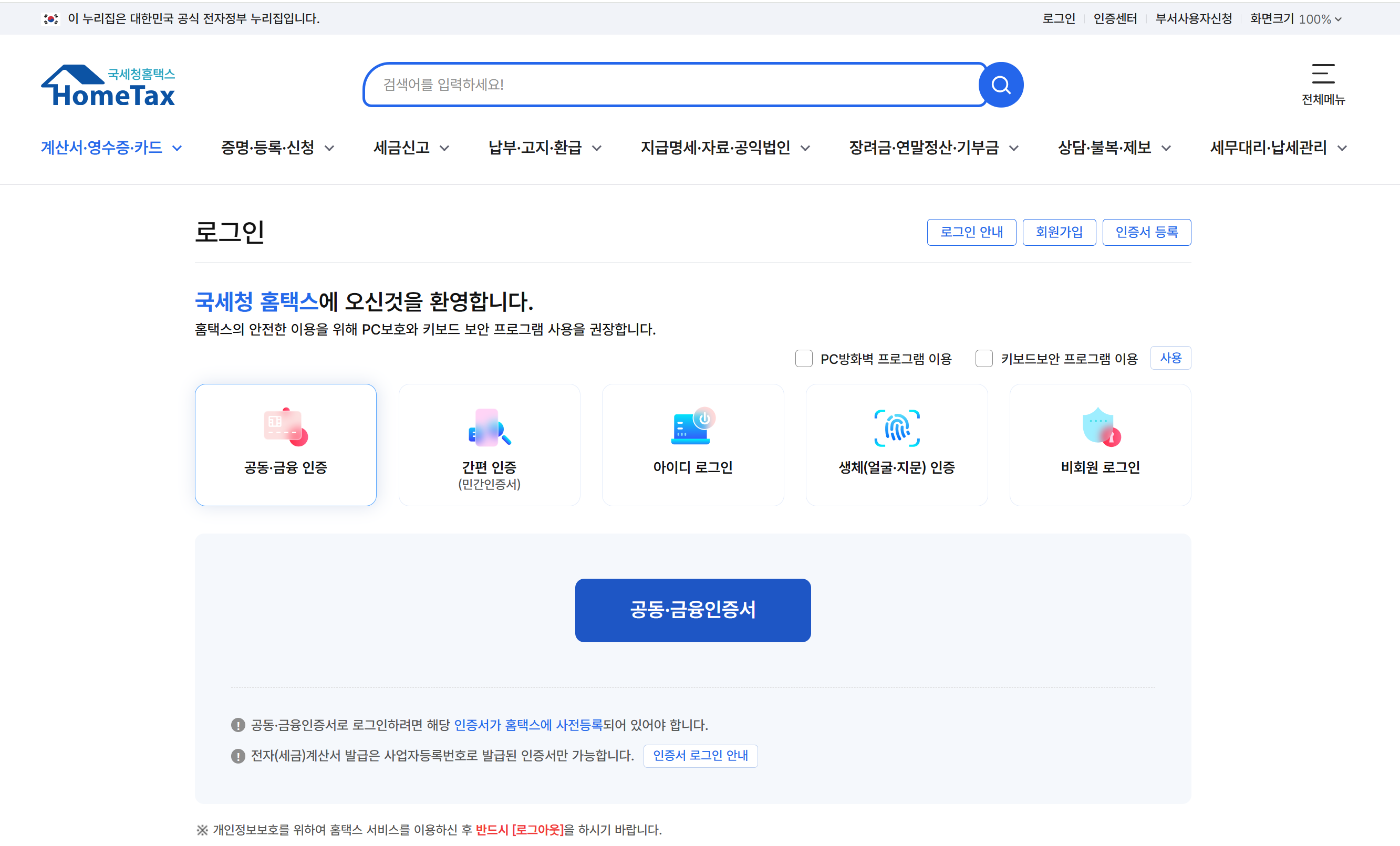Select 간편 인증 (민간인증서) tab label
This screenshot has width=1400, height=846.
(x=489, y=475)
